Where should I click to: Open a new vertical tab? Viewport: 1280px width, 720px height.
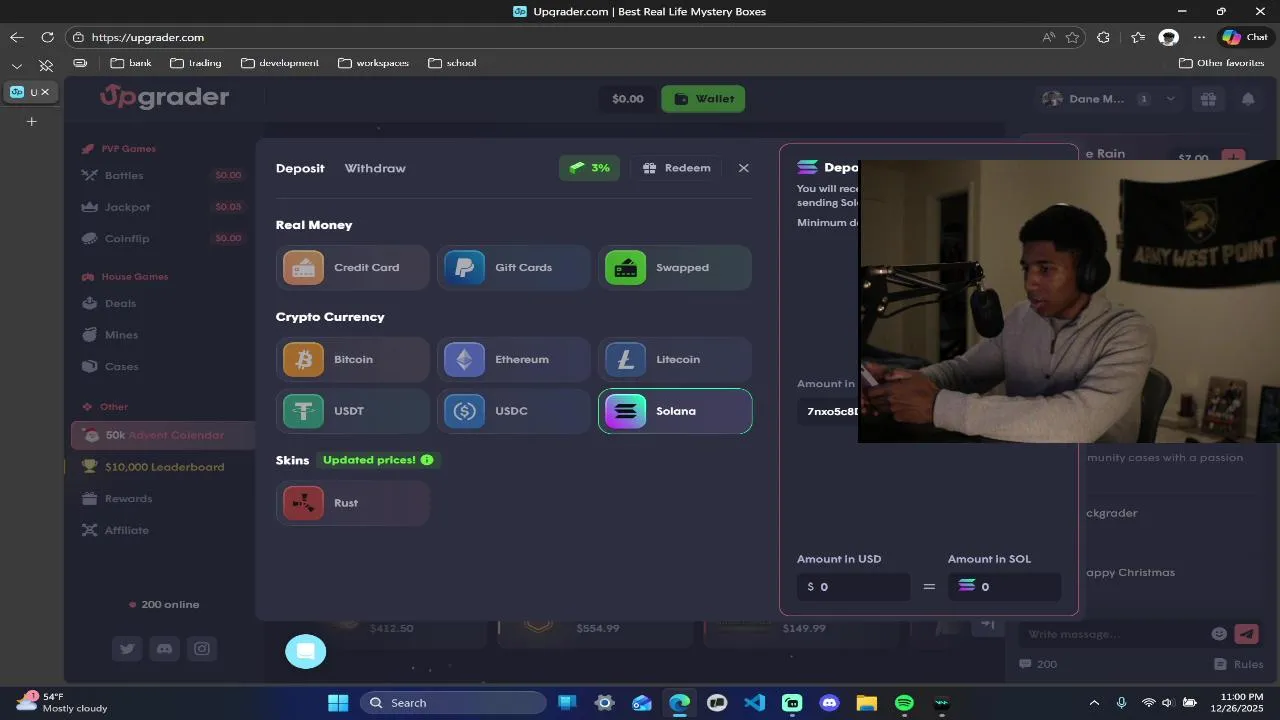[31, 121]
